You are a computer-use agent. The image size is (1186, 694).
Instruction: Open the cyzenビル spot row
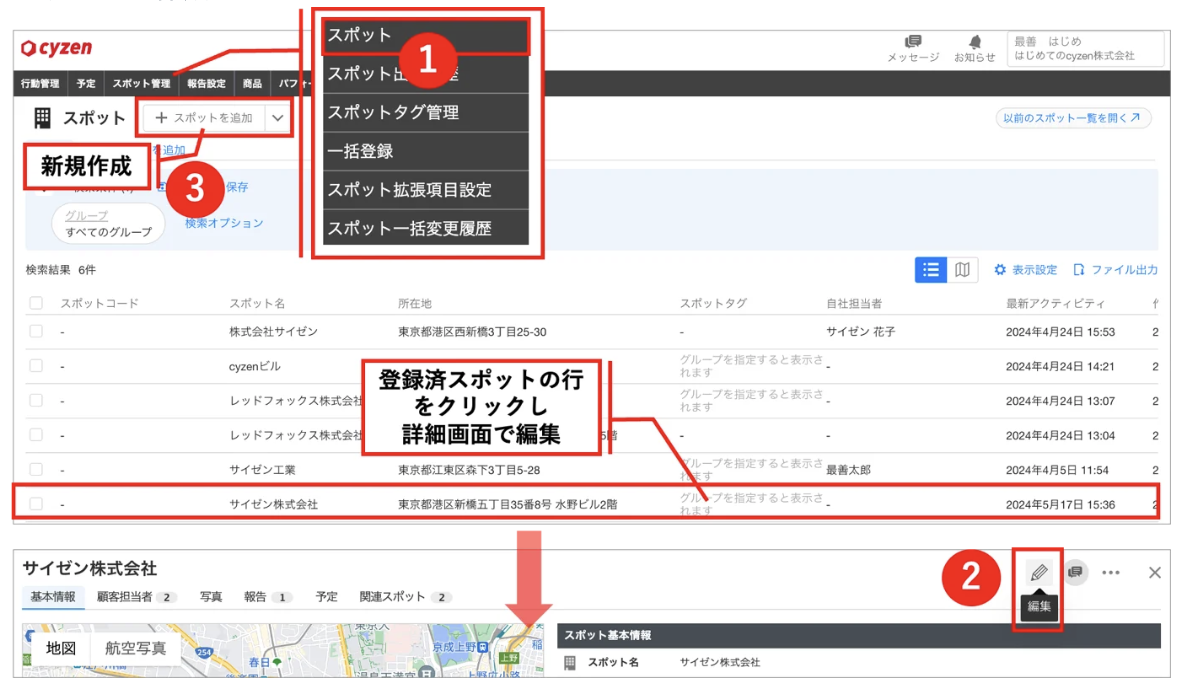pyautogui.click(x=591, y=366)
